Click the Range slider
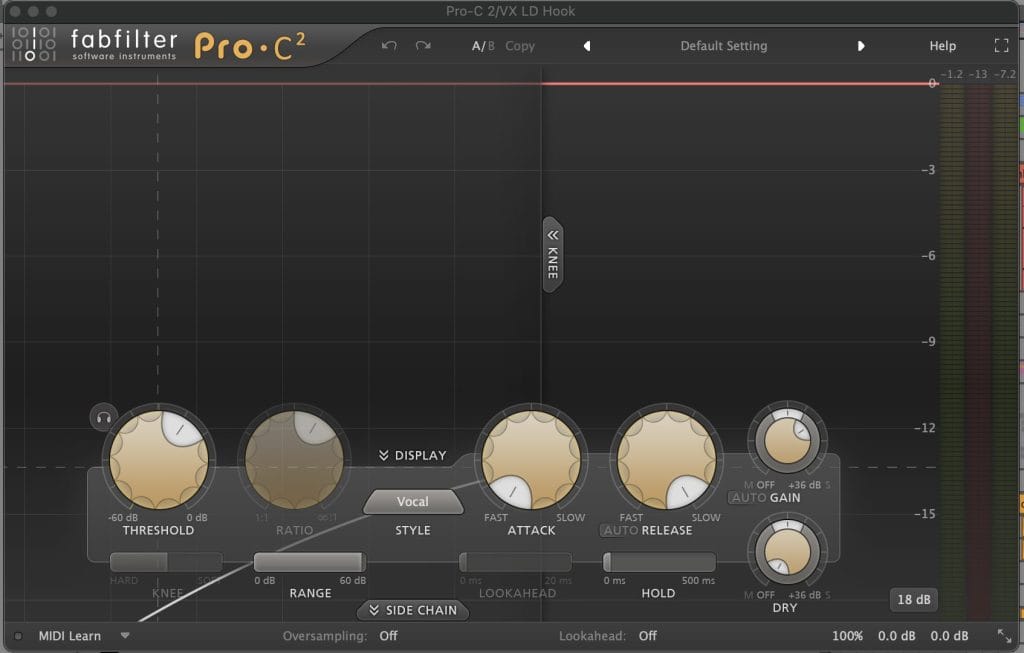Screen dimensions: 1024x653 click(309, 562)
